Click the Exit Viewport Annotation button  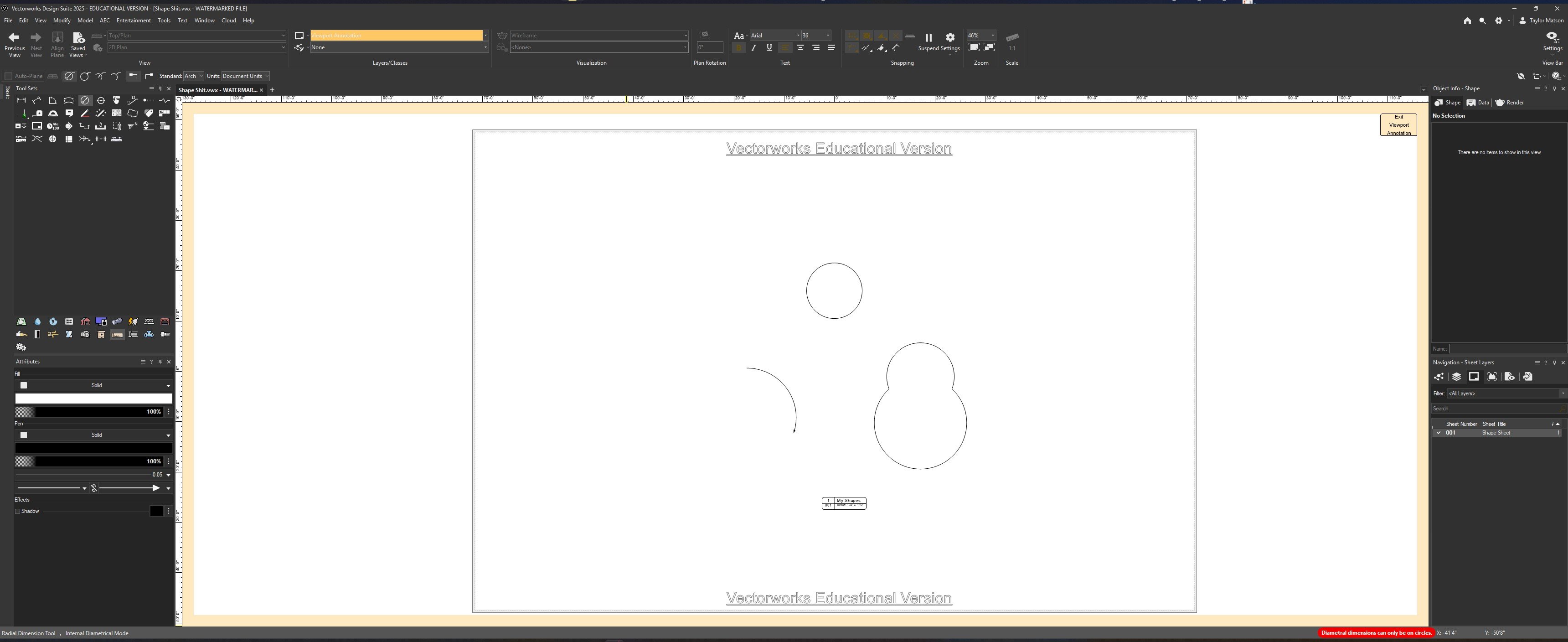click(x=1398, y=125)
